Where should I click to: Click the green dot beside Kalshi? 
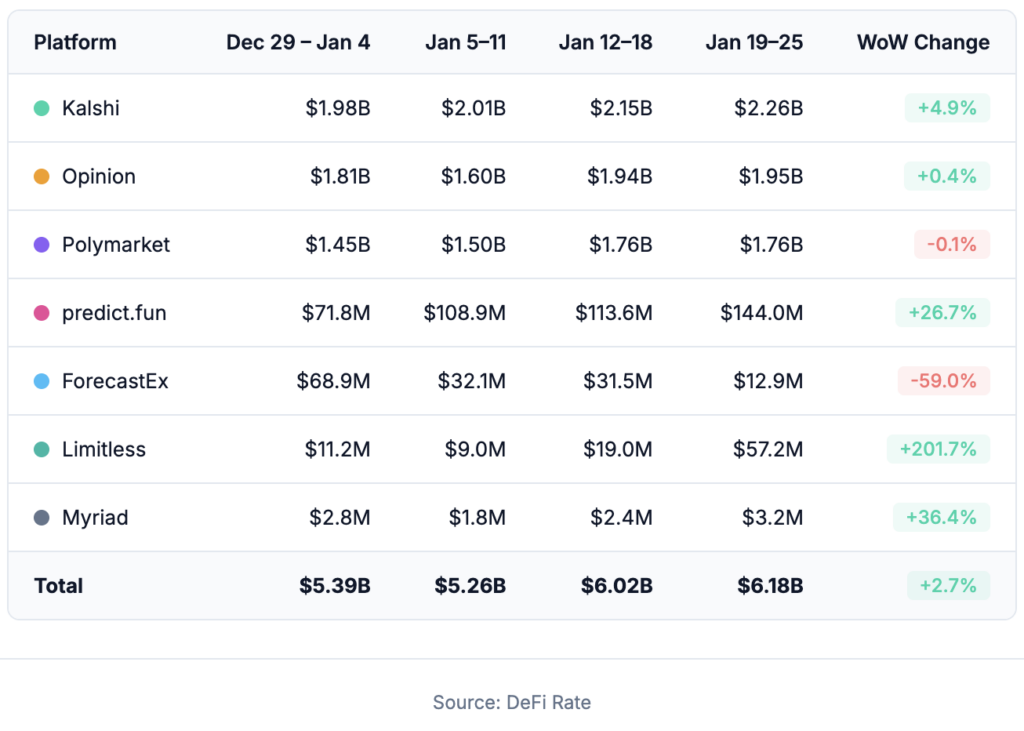click(41, 108)
